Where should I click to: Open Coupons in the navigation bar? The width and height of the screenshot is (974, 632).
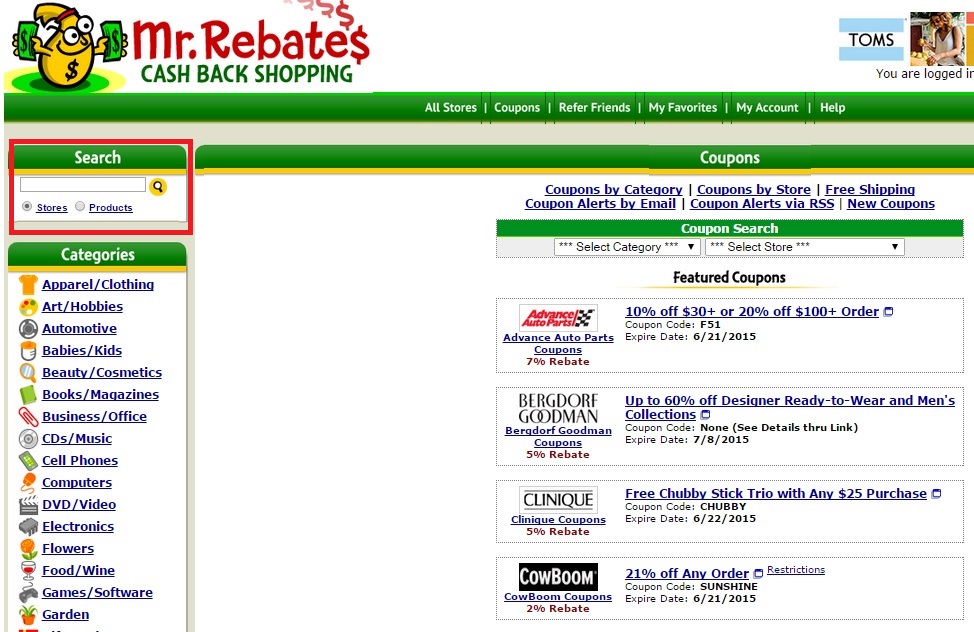coord(517,108)
